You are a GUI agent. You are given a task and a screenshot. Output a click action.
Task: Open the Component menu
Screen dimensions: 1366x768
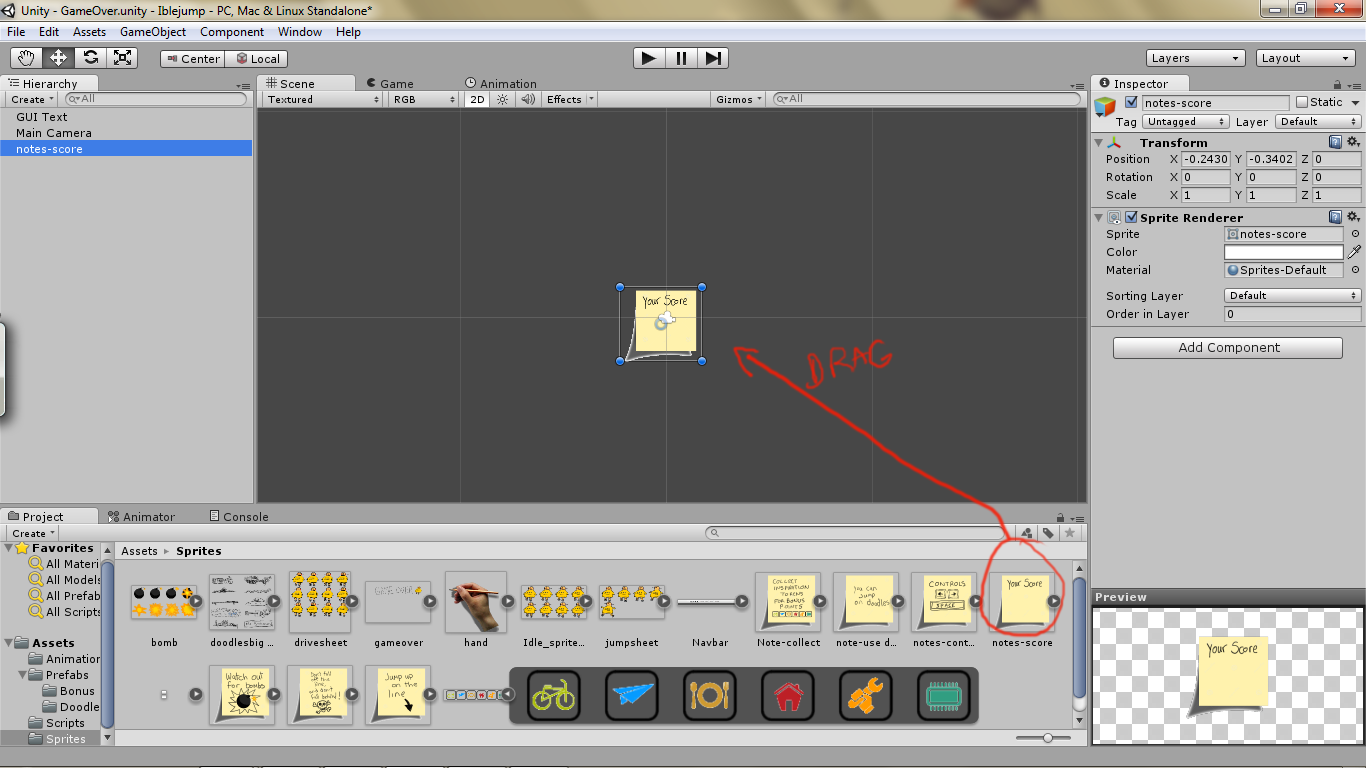[x=232, y=32]
